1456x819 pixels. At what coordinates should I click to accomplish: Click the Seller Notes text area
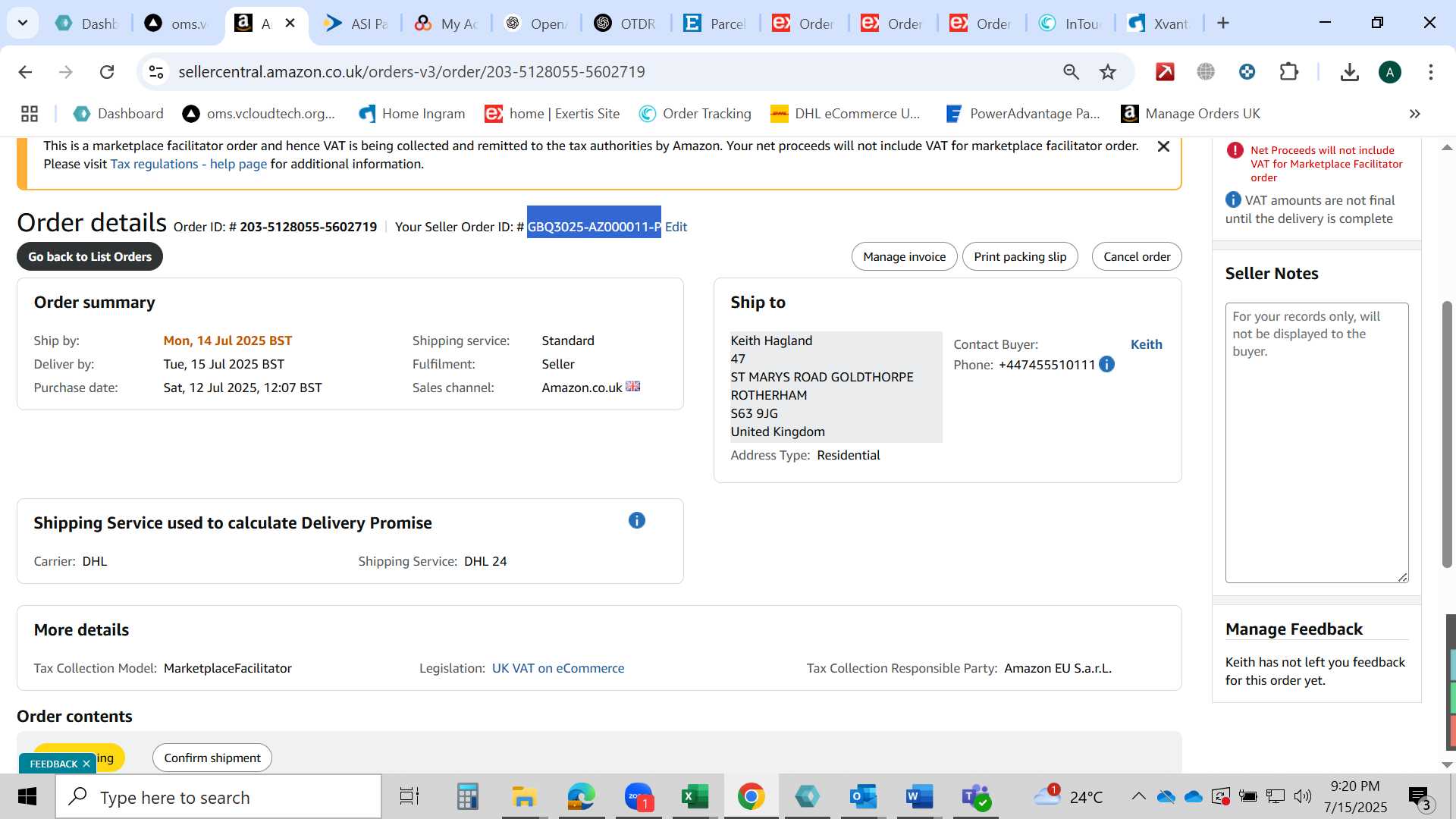(x=1316, y=443)
